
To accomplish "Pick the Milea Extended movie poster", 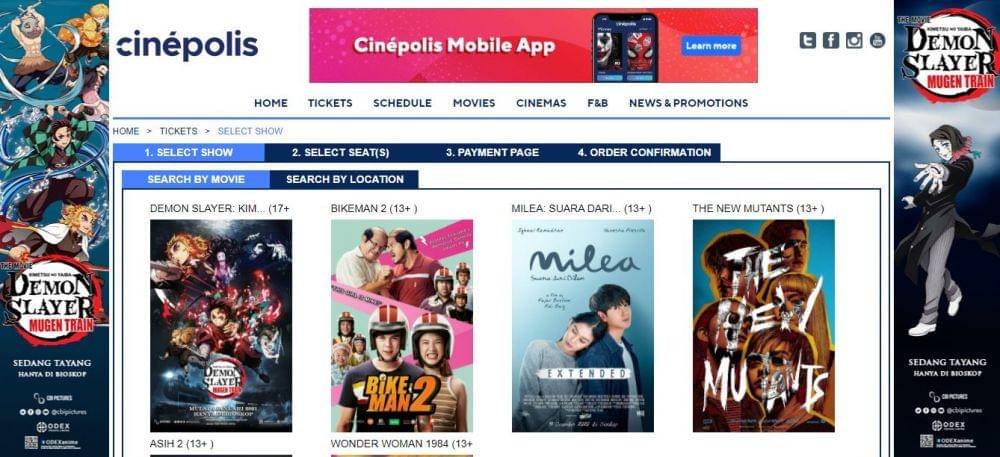I will coord(583,326).
